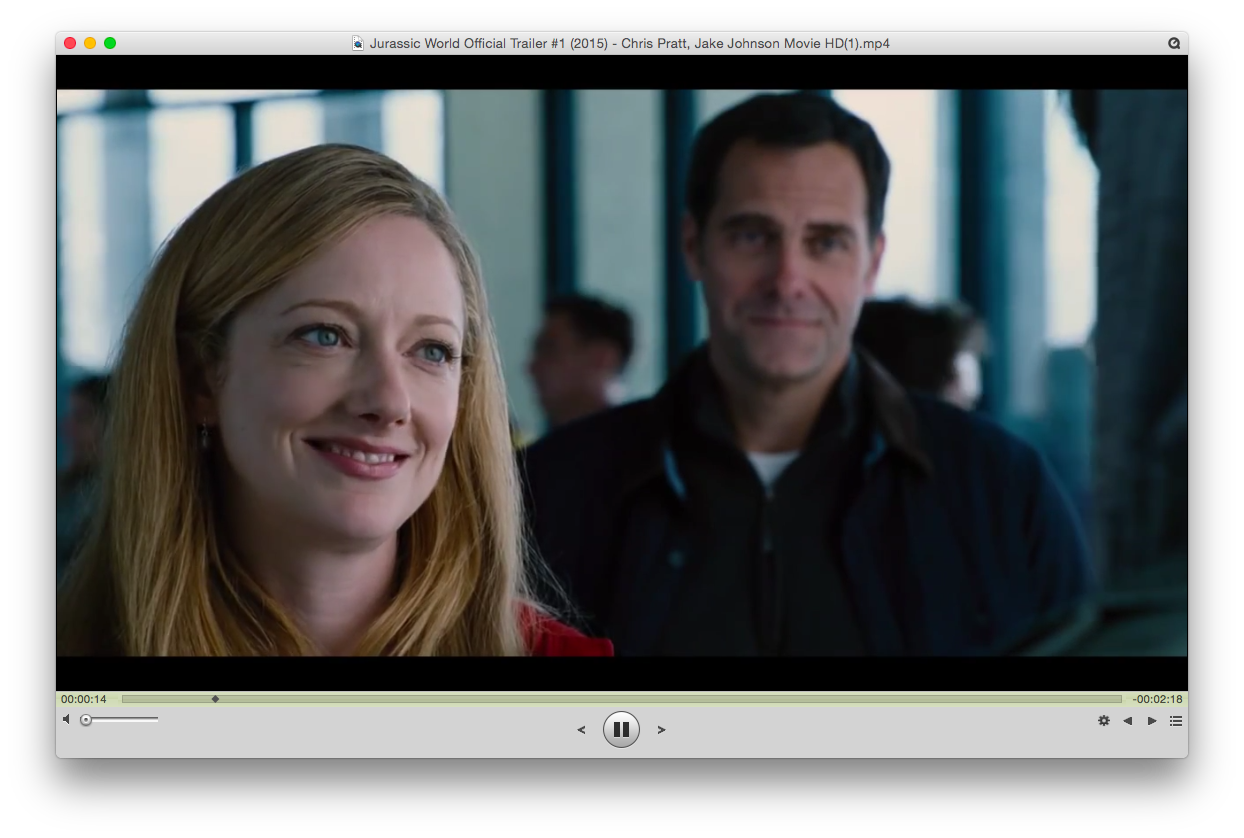
Task: Open settings with the gear icon
Action: point(1104,720)
